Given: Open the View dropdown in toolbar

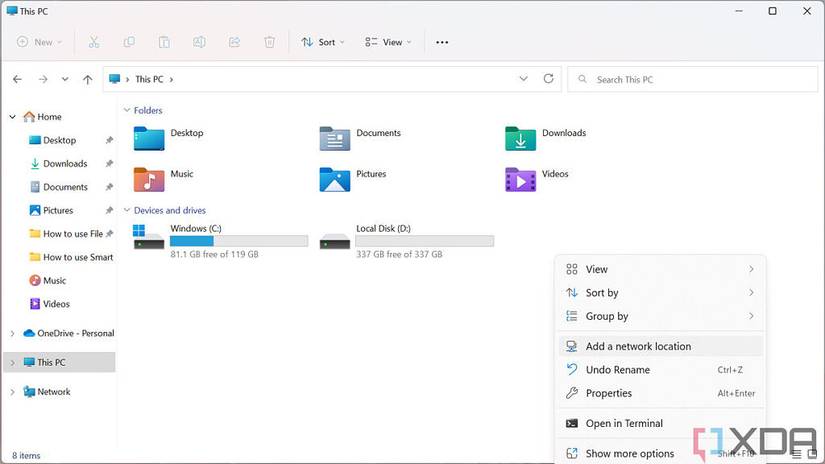Looking at the screenshot, I should click(x=388, y=42).
